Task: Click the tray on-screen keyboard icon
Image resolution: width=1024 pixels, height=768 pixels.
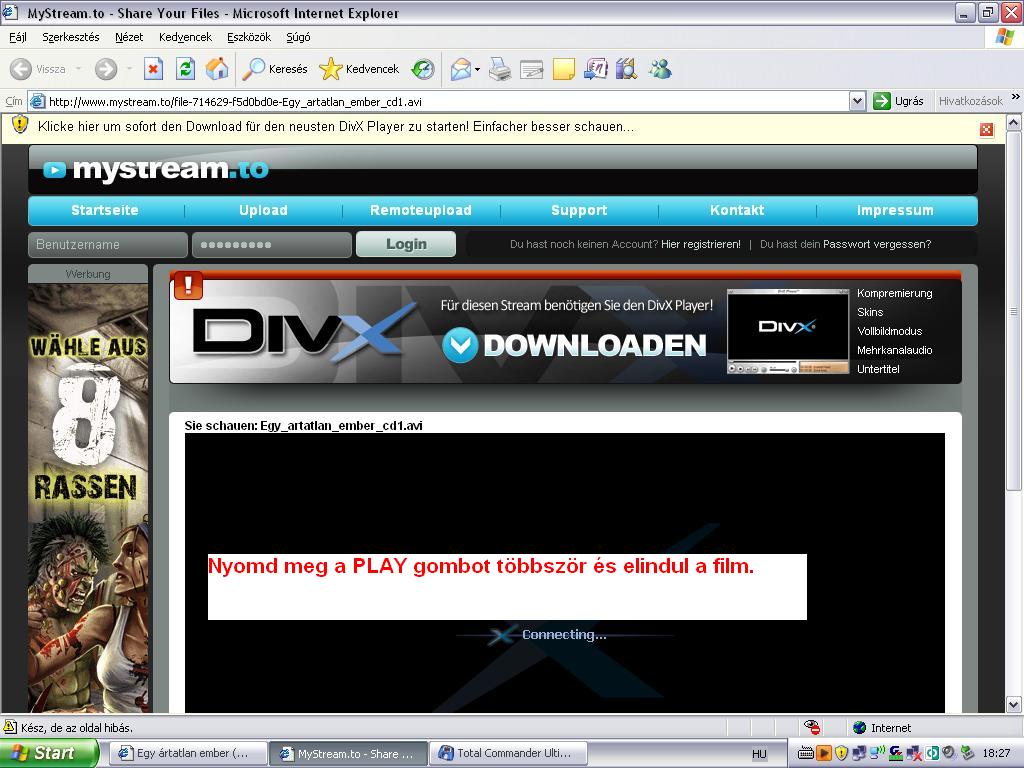Action: (806, 753)
